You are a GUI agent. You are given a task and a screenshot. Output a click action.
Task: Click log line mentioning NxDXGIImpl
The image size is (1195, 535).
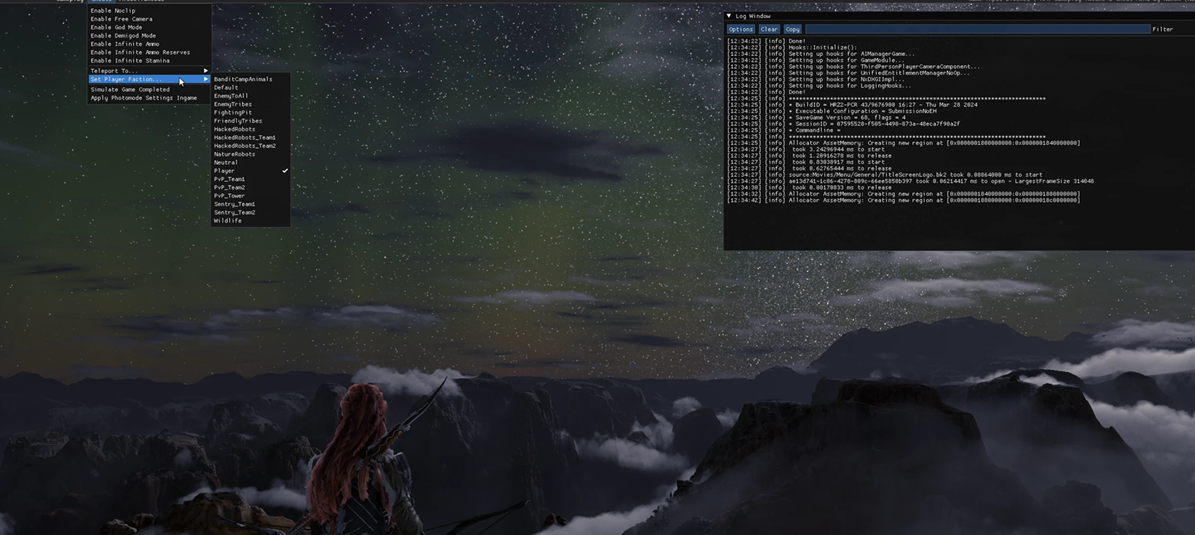817,79
